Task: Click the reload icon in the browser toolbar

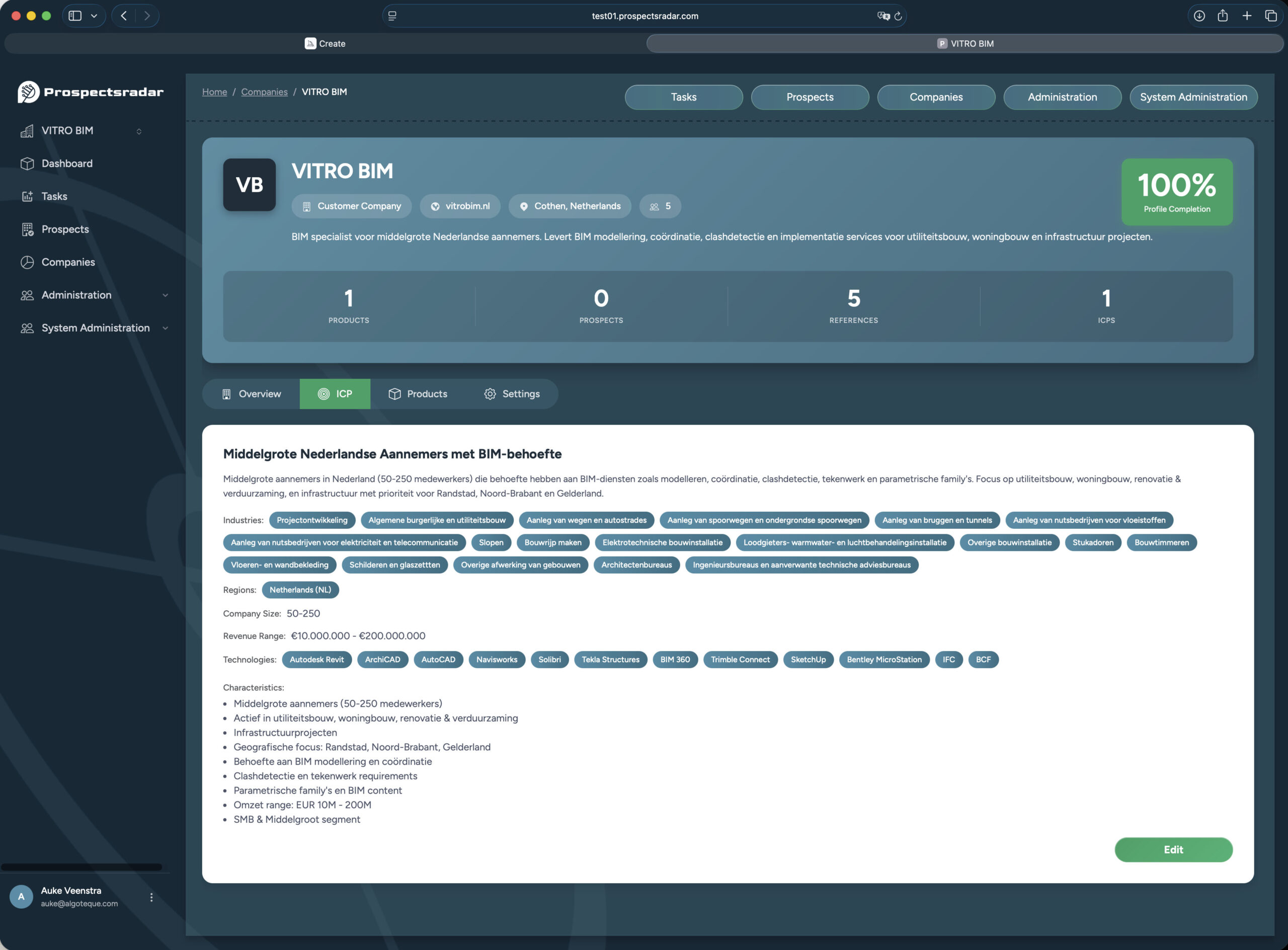Action: 897,16
